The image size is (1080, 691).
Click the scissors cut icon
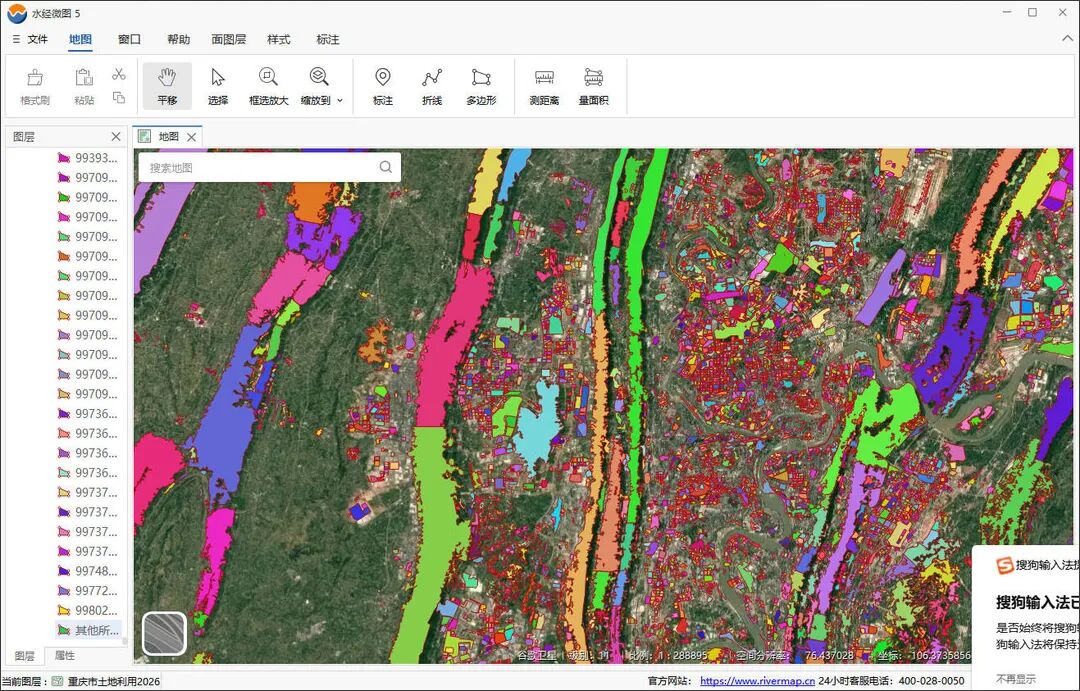tap(118, 74)
